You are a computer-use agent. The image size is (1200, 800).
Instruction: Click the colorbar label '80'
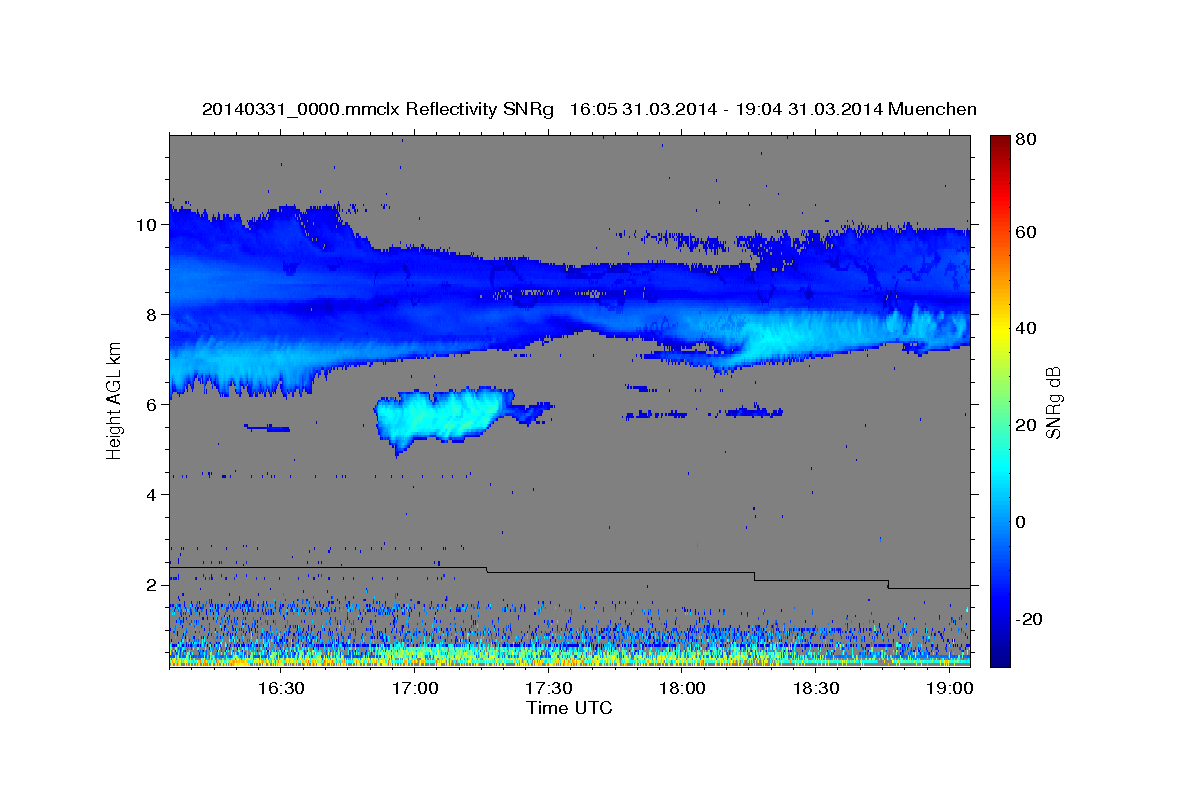pyautogui.click(x=1025, y=139)
